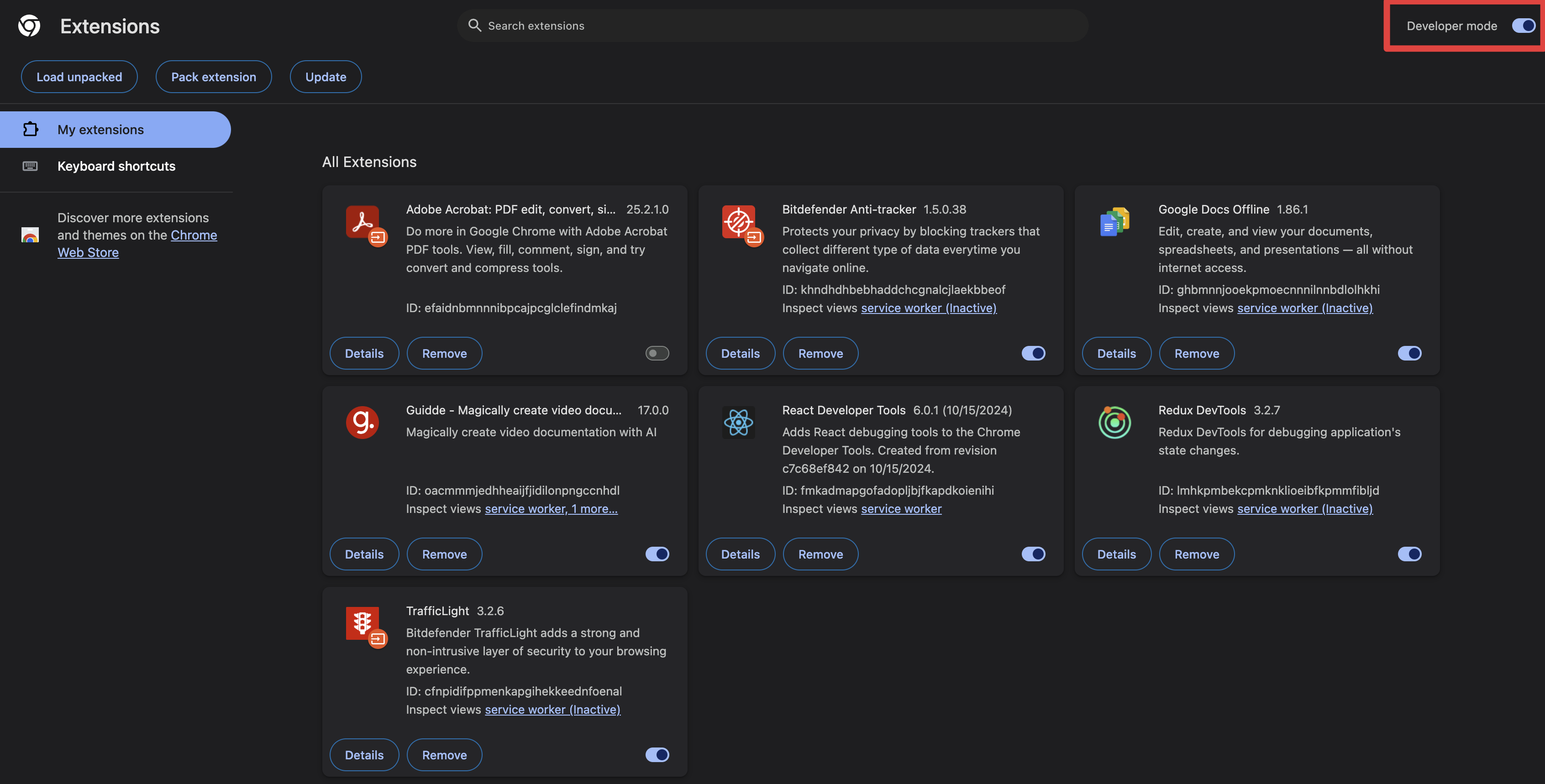Click ID fmkadmapgofadopljbjfkapdkoienihi text

pos(888,490)
